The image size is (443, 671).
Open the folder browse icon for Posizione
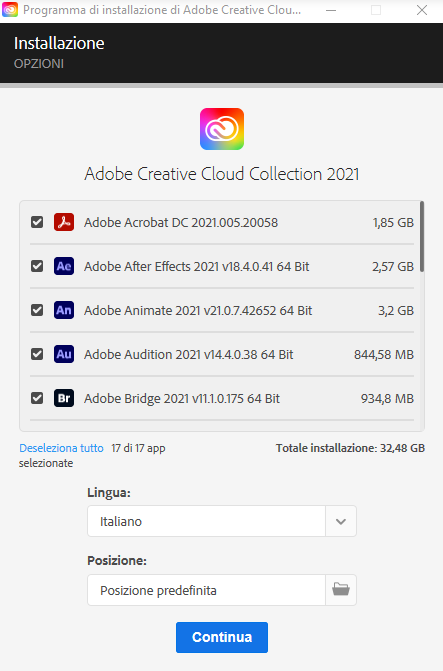[x=341, y=590]
